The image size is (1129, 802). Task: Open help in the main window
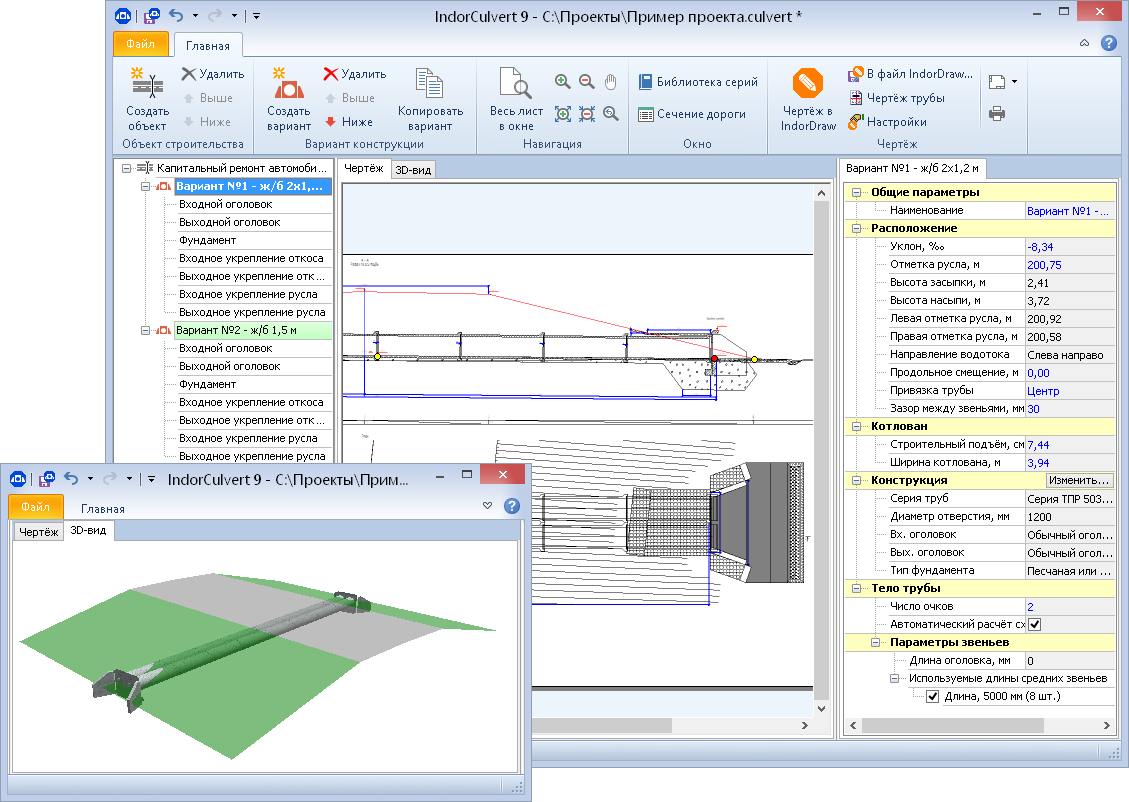1109,43
